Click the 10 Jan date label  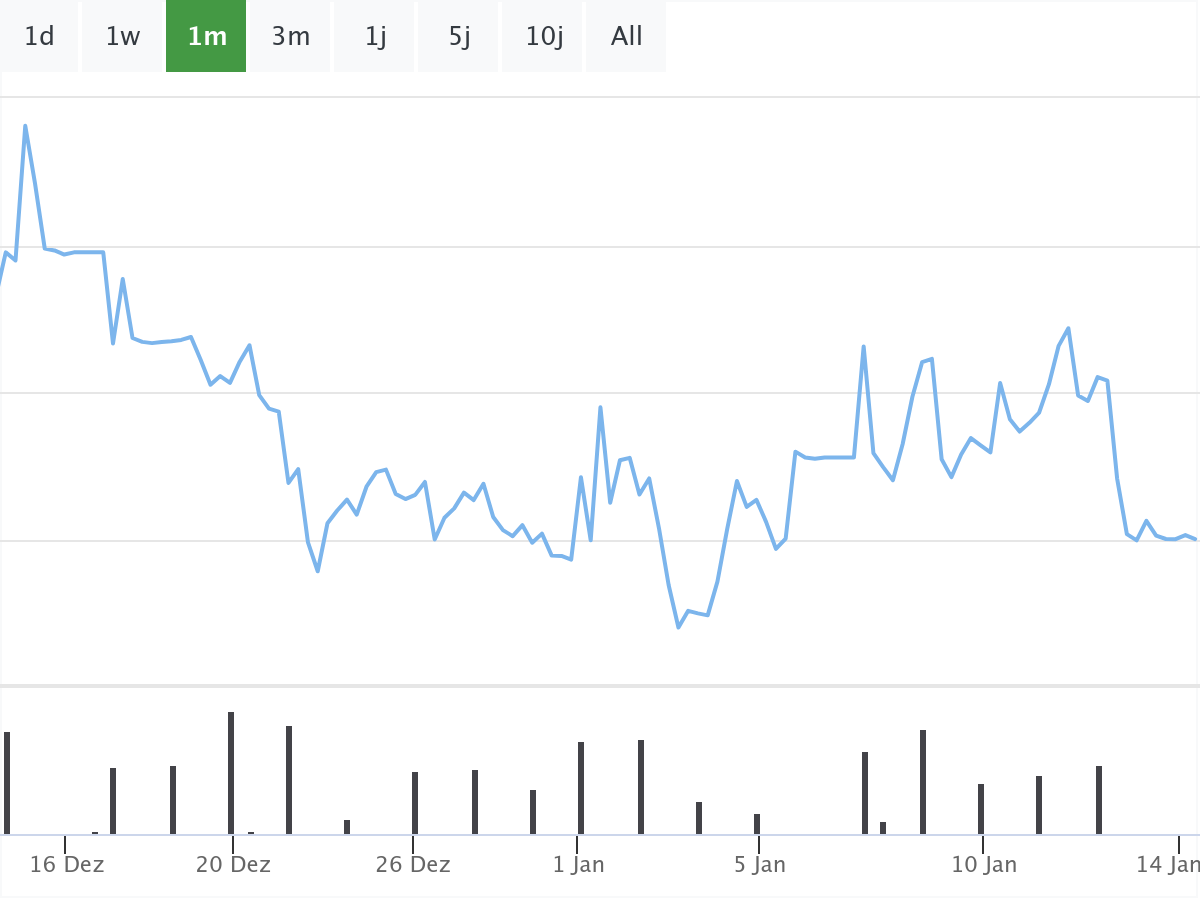click(x=984, y=864)
